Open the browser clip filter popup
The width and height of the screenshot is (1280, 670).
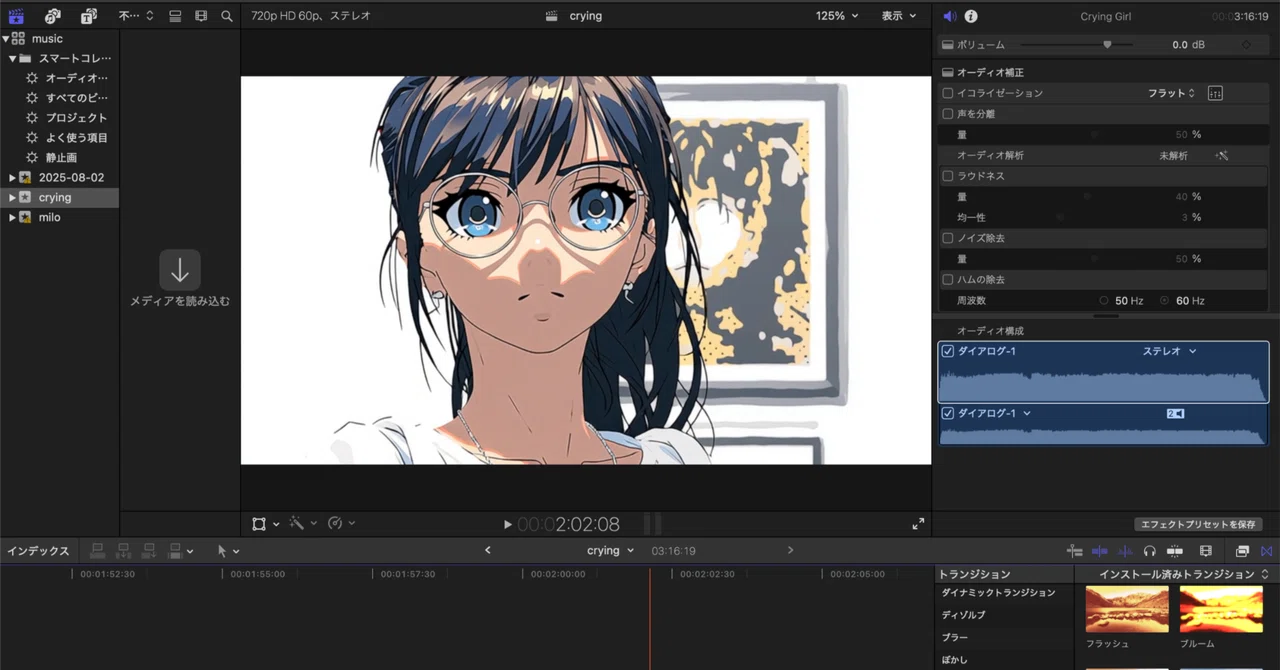click(136, 16)
